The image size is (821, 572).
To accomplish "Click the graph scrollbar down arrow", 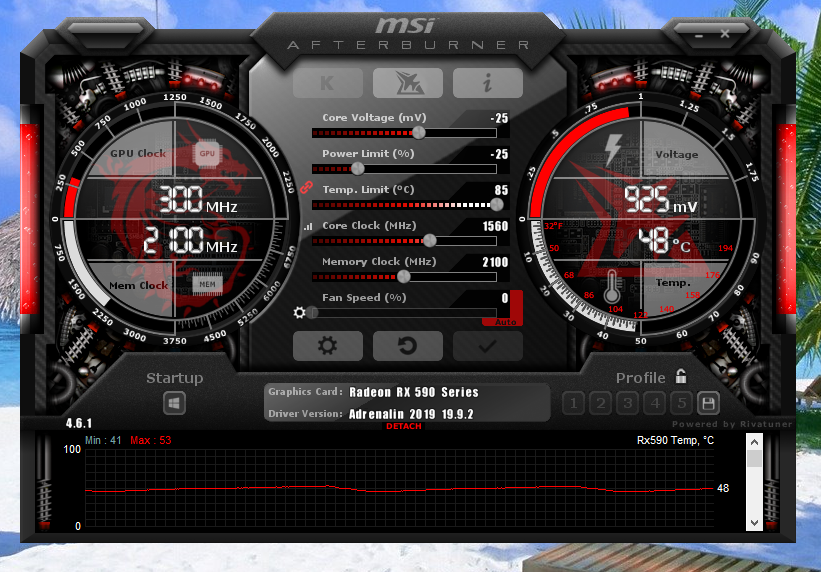I will point(754,523).
